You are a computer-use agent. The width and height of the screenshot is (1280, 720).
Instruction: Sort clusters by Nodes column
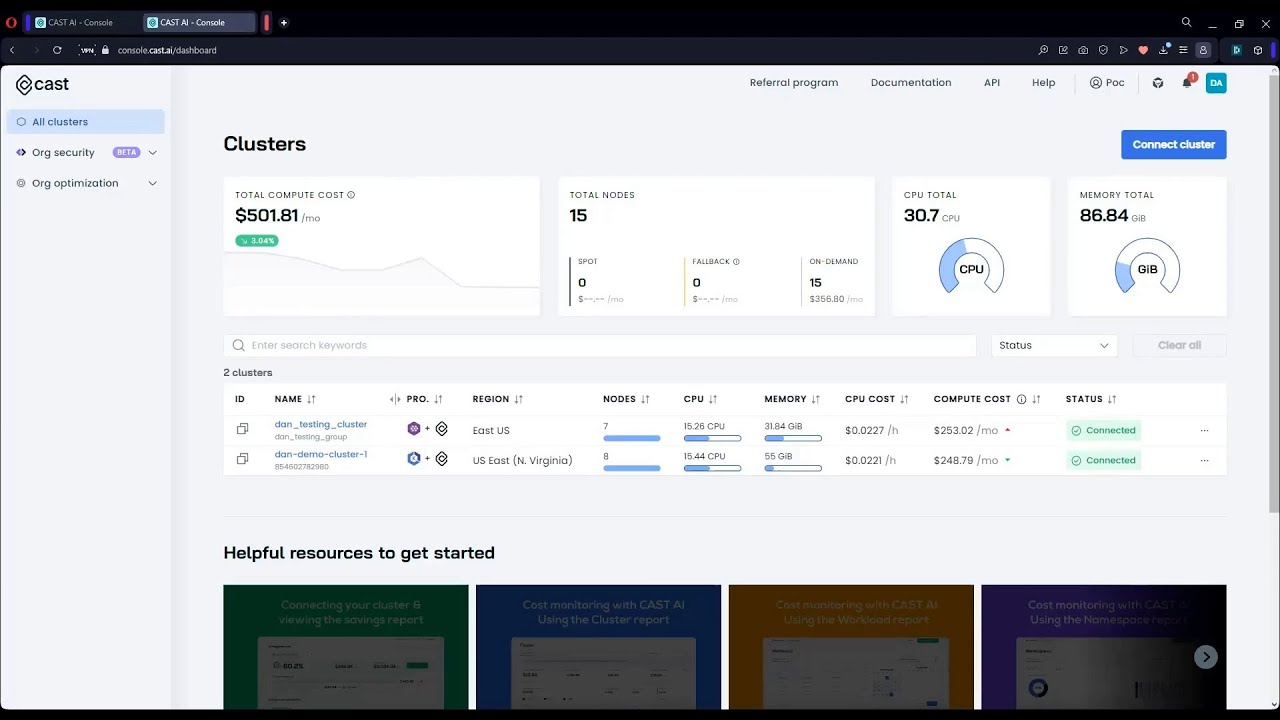[x=645, y=399]
